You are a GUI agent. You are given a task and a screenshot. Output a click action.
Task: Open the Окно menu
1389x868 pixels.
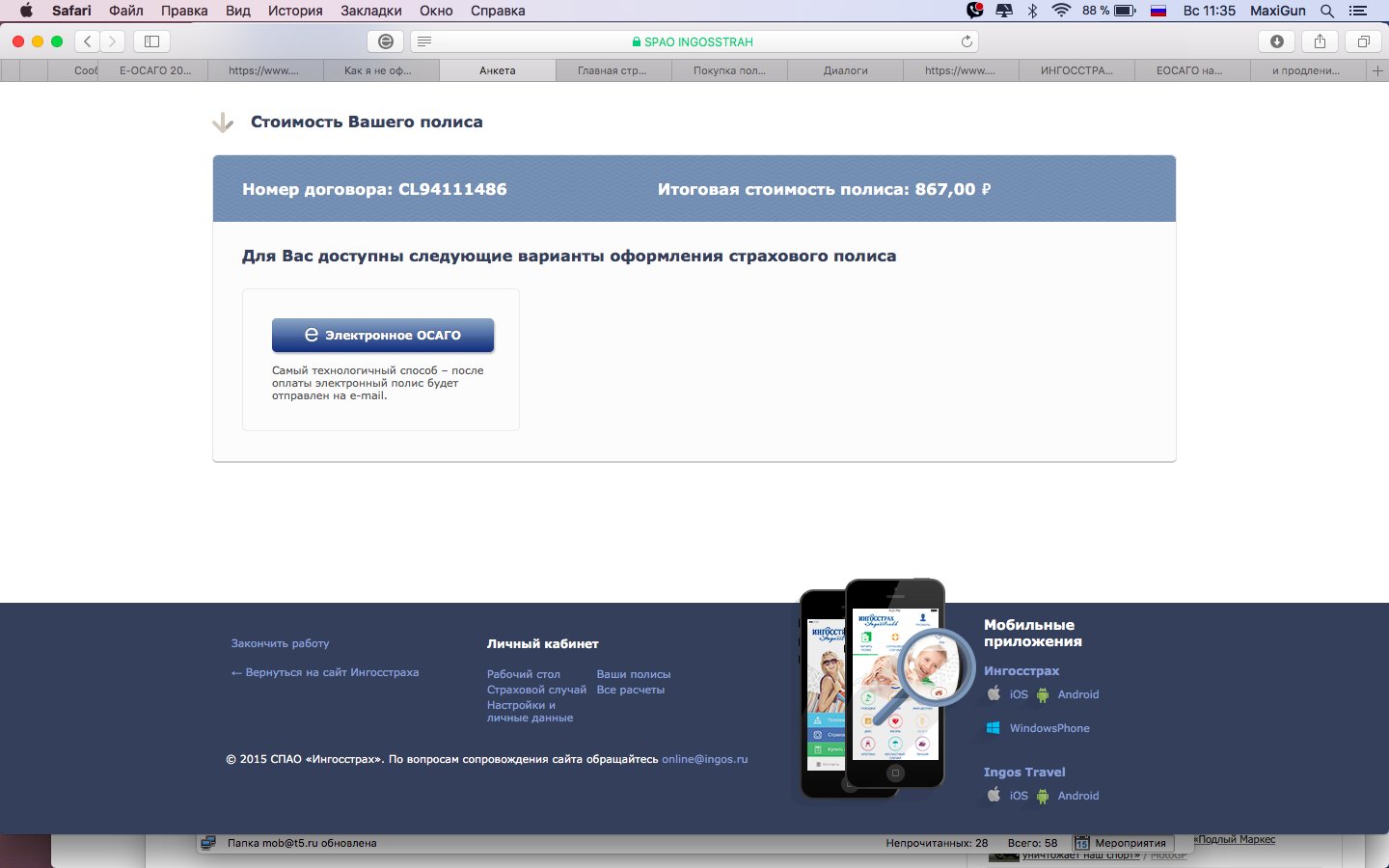[x=436, y=11]
